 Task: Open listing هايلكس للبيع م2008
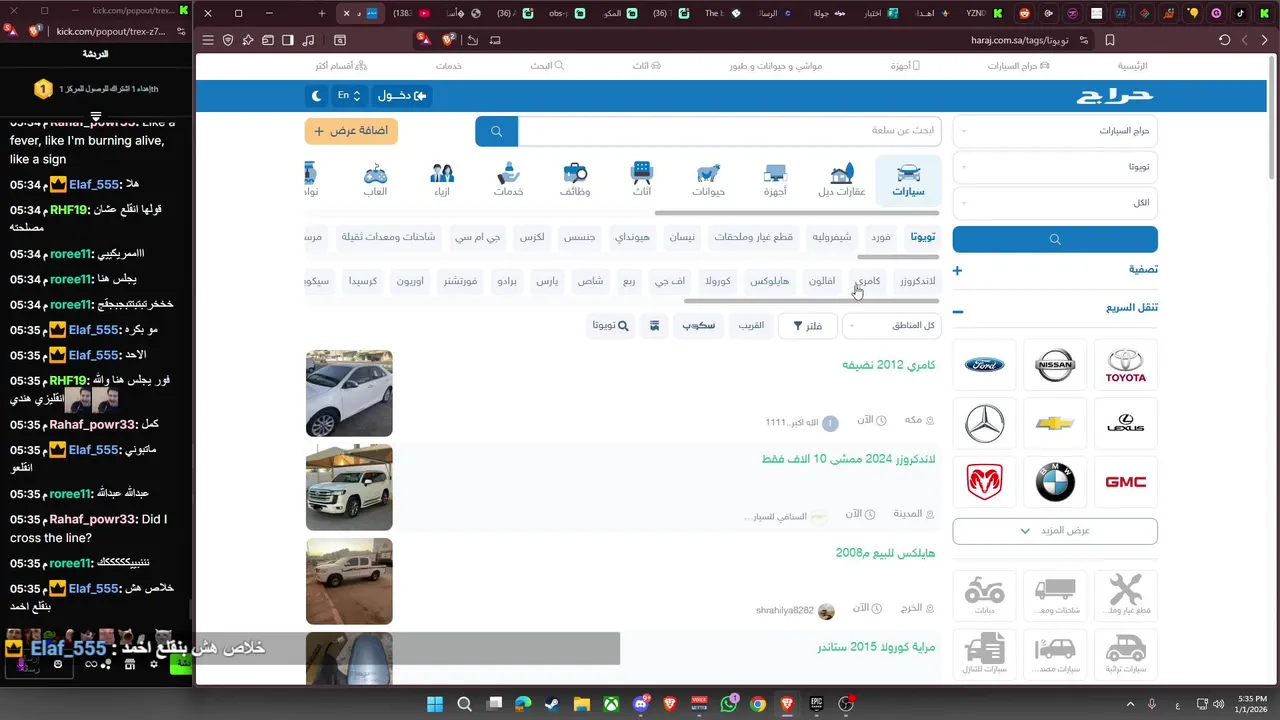[x=885, y=553]
